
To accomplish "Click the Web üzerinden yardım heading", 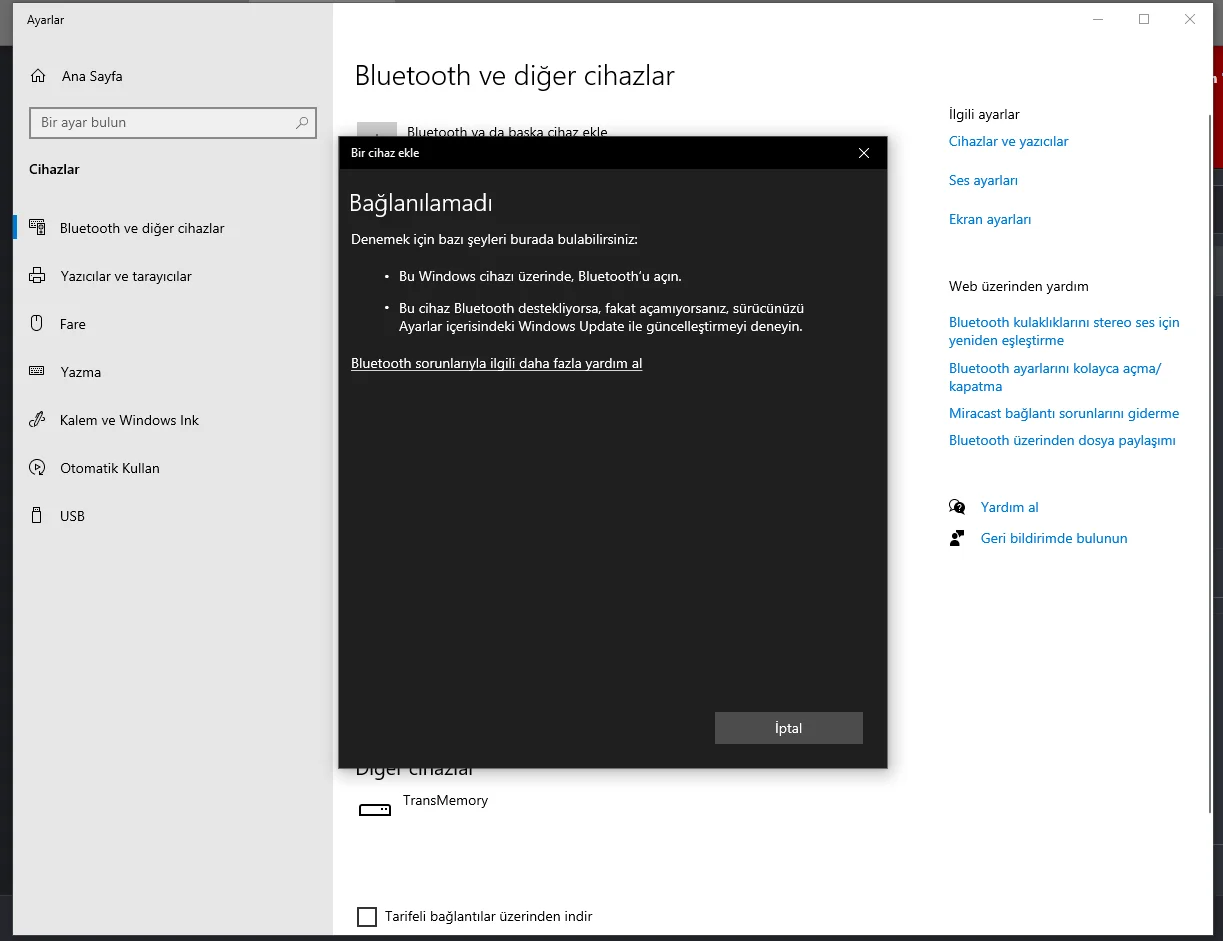I will (x=1019, y=287).
